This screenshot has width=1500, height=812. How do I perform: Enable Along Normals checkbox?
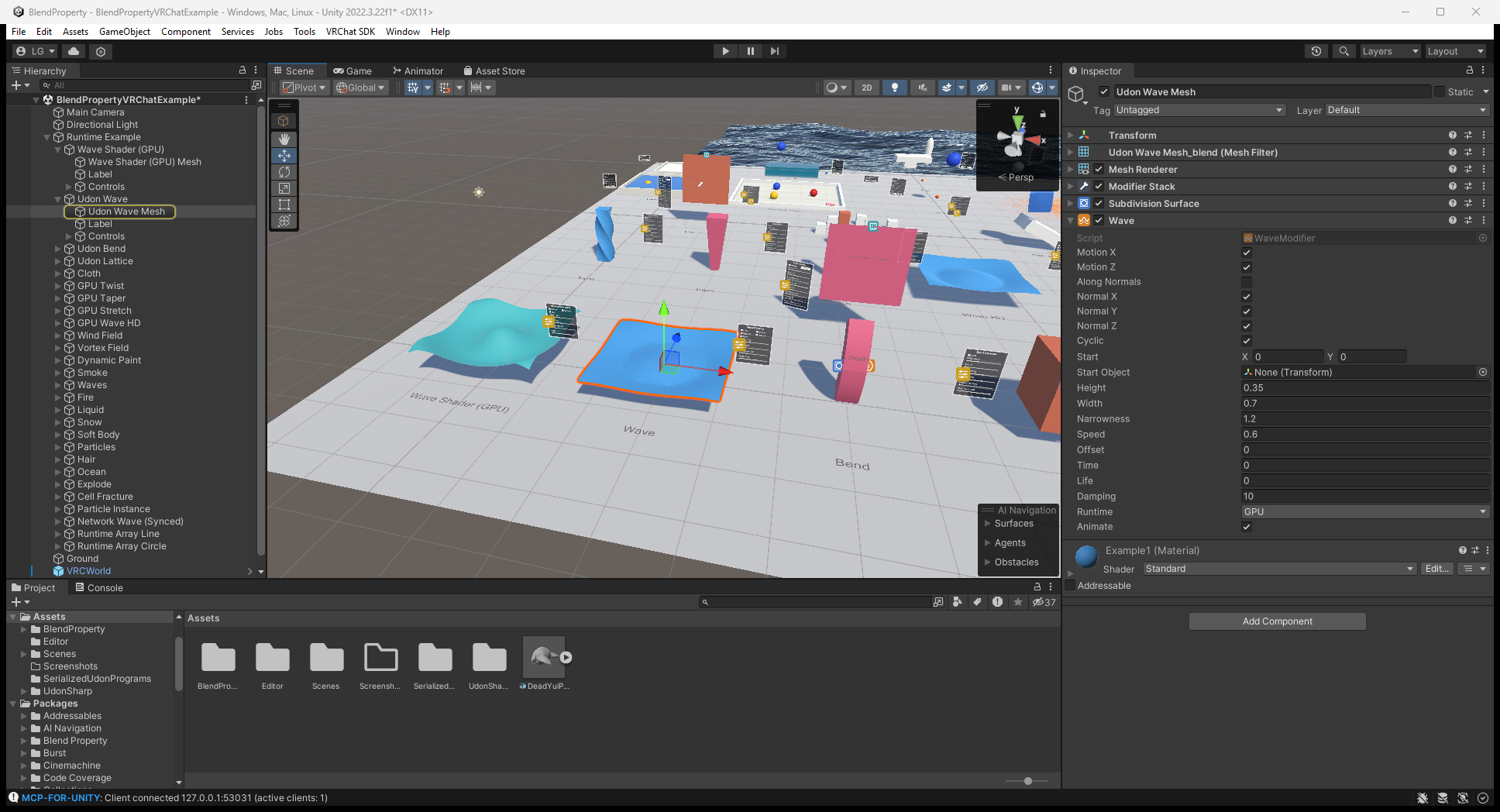(x=1247, y=282)
